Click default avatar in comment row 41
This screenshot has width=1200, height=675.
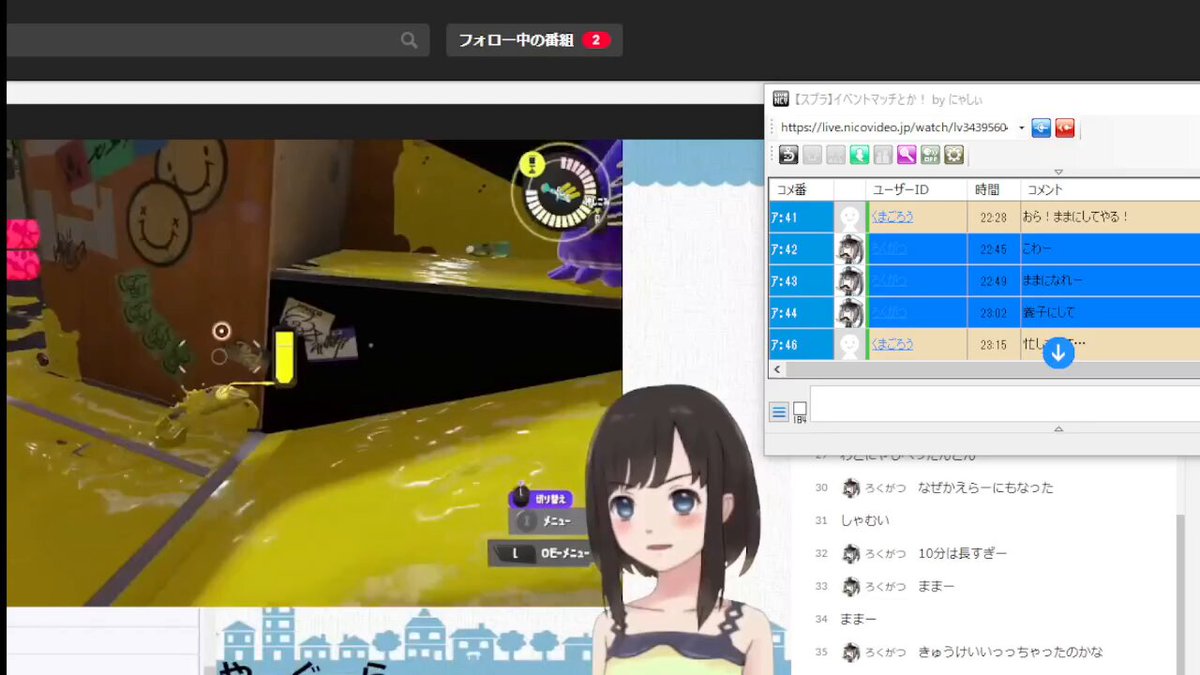pyautogui.click(x=850, y=216)
